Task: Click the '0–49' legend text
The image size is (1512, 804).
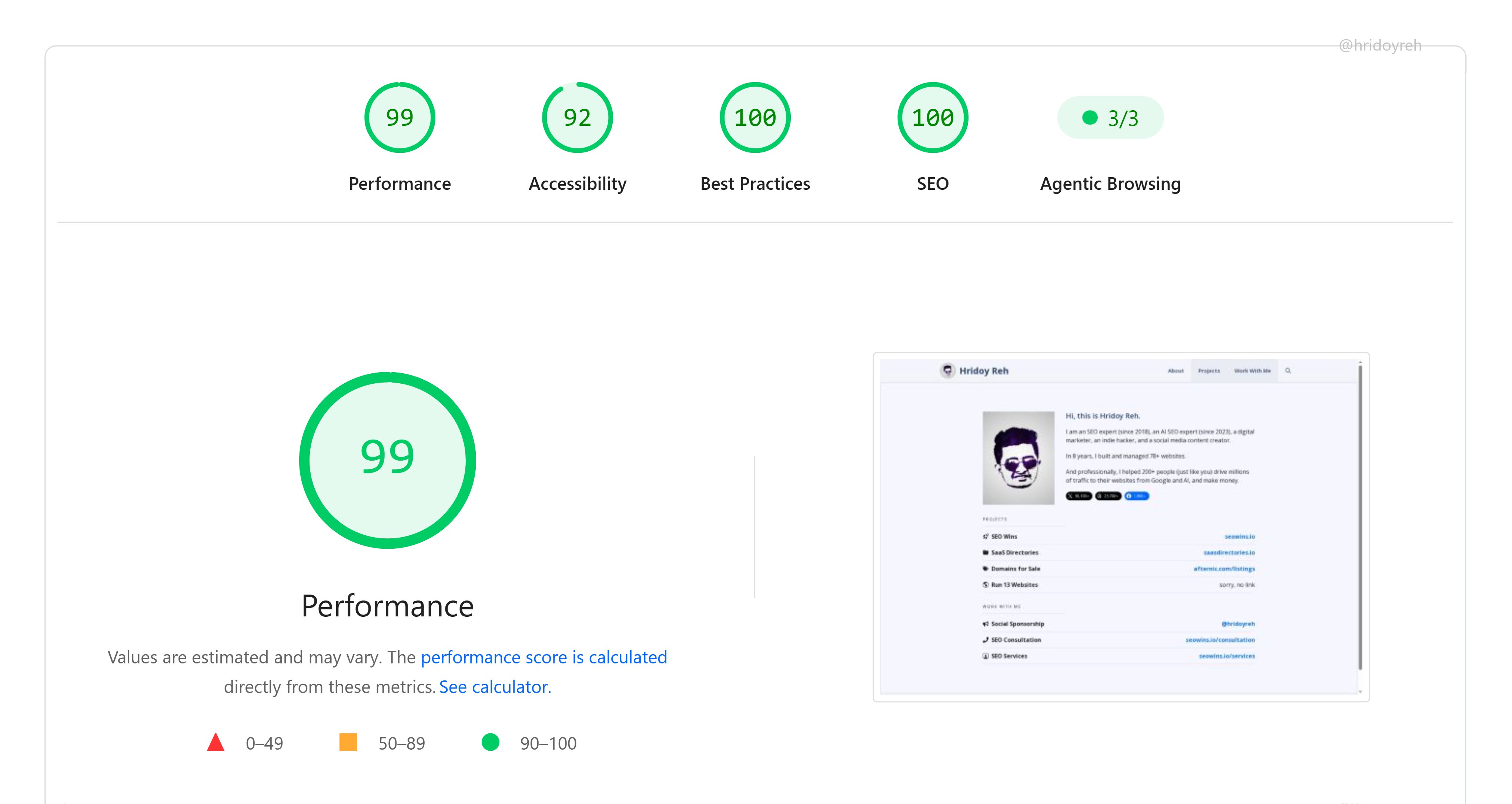Action: click(x=264, y=744)
